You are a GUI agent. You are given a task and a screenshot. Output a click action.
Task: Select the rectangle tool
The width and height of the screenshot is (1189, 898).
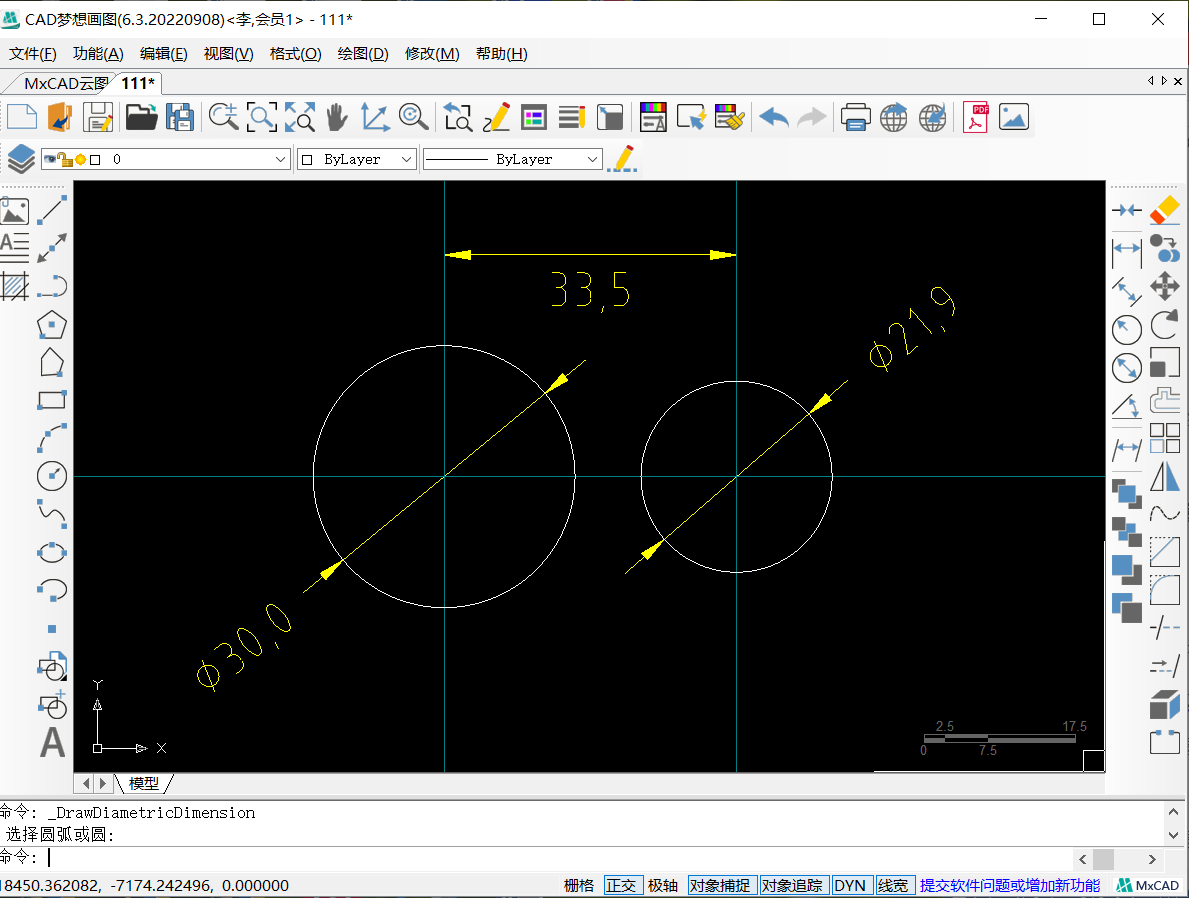52,400
